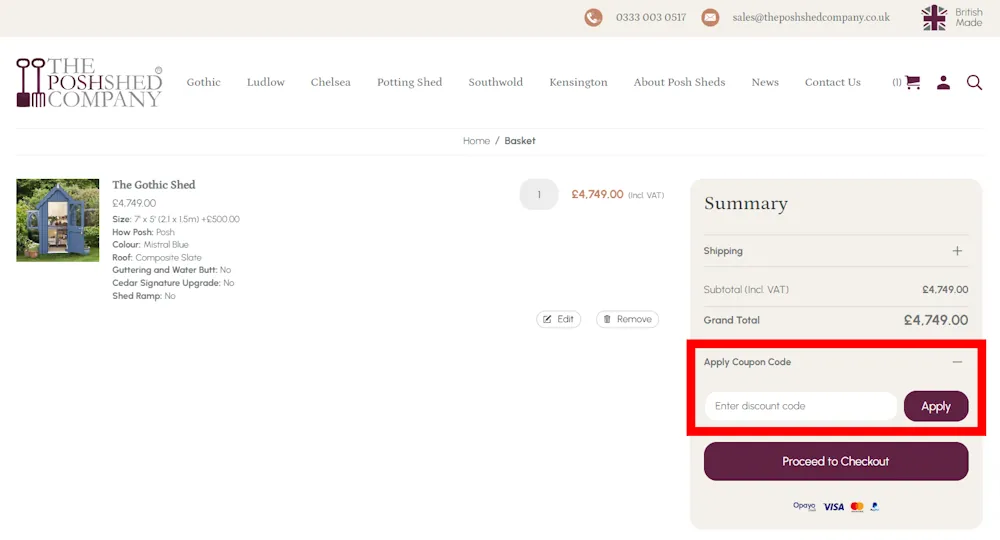The height and width of the screenshot is (540, 1000).
Task: Click the Shed Ramp: No text
Action: click(x=143, y=296)
